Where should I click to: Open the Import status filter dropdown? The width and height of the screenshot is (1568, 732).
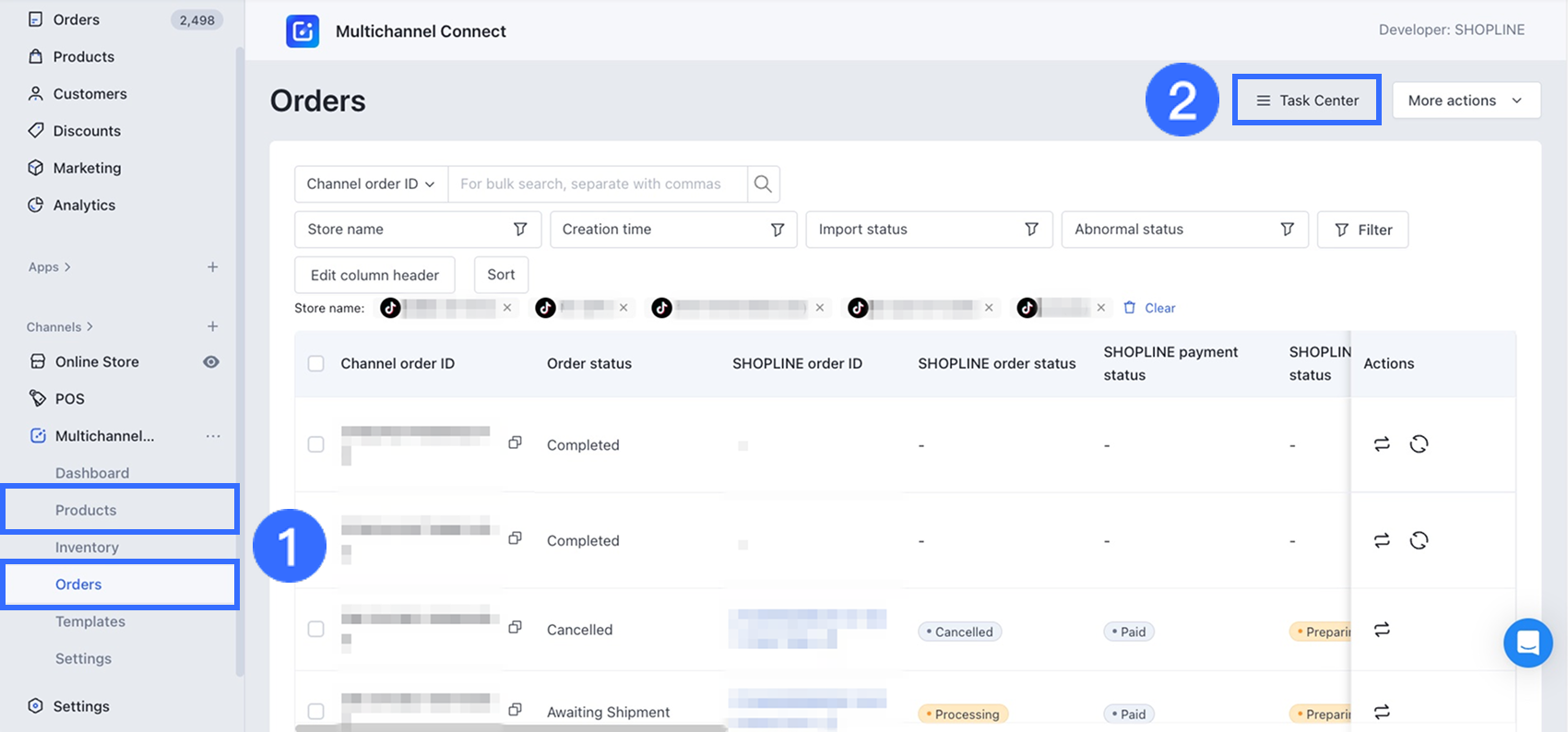928,230
